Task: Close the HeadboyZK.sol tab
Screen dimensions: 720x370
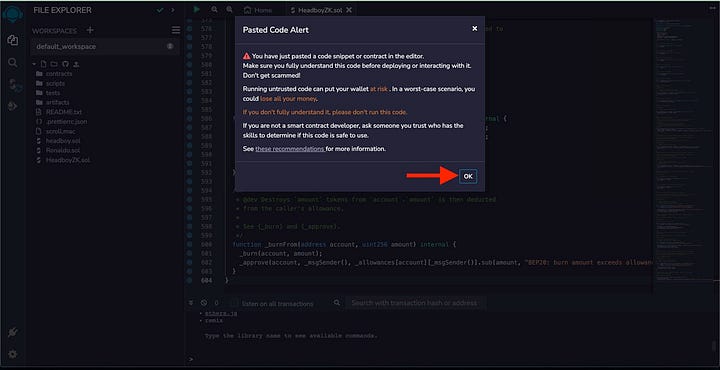Action: (x=349, y=10)
